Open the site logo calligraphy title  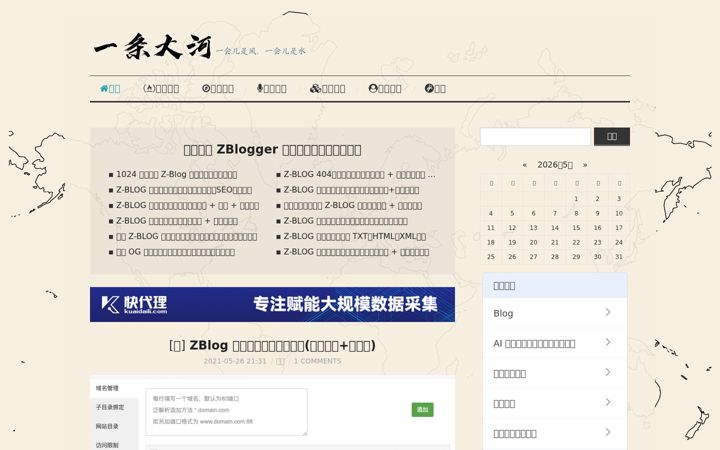click(x=152, y=47)
